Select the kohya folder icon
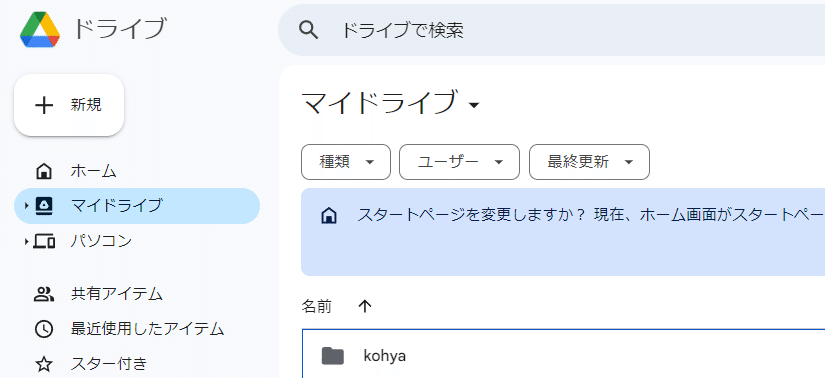The height and width of the screenshot is (378, 825). click(333, 356)
